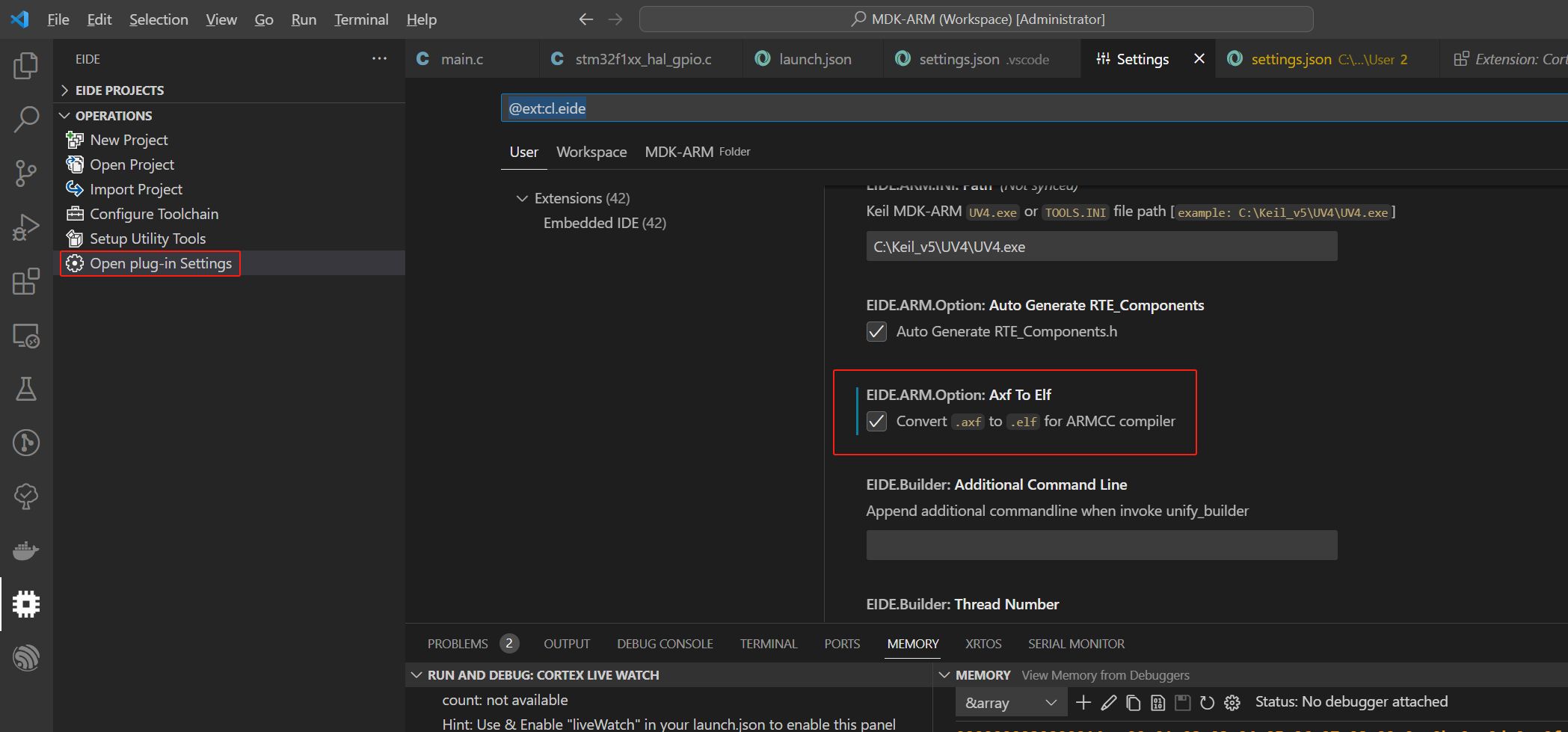Open the Extensions view icon
The height and width of the screenshot is (732, 1568).
pyautogui.click(x=26, y=281)
